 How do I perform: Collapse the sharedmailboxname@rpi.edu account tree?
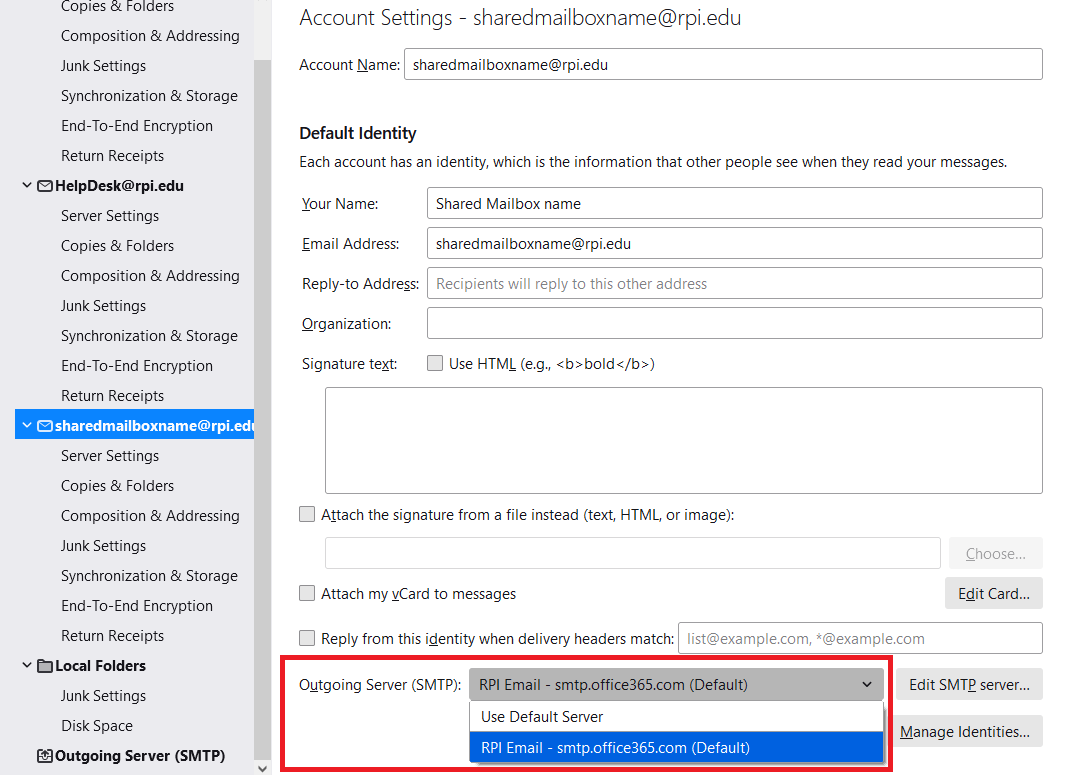(26, 425)
